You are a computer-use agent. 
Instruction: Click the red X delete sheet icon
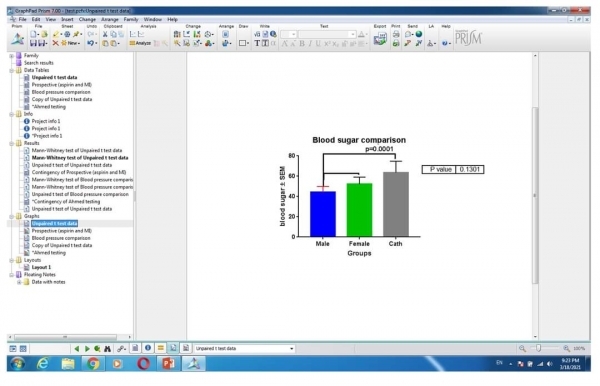(55, 43)
